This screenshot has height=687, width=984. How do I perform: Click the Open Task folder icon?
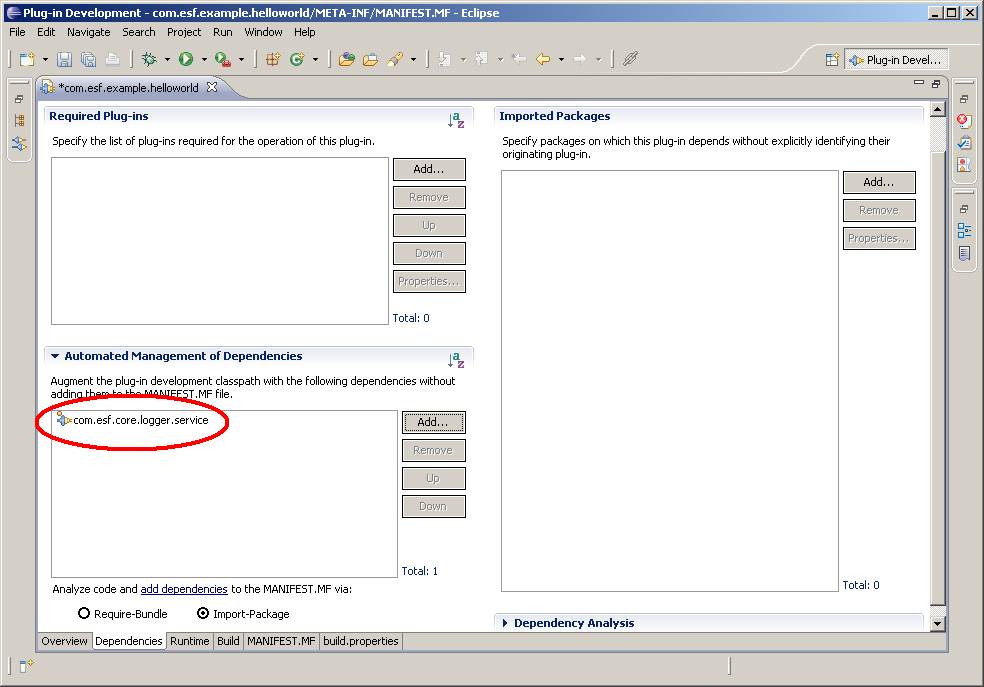pyautogui.click(x=371, y=60)
